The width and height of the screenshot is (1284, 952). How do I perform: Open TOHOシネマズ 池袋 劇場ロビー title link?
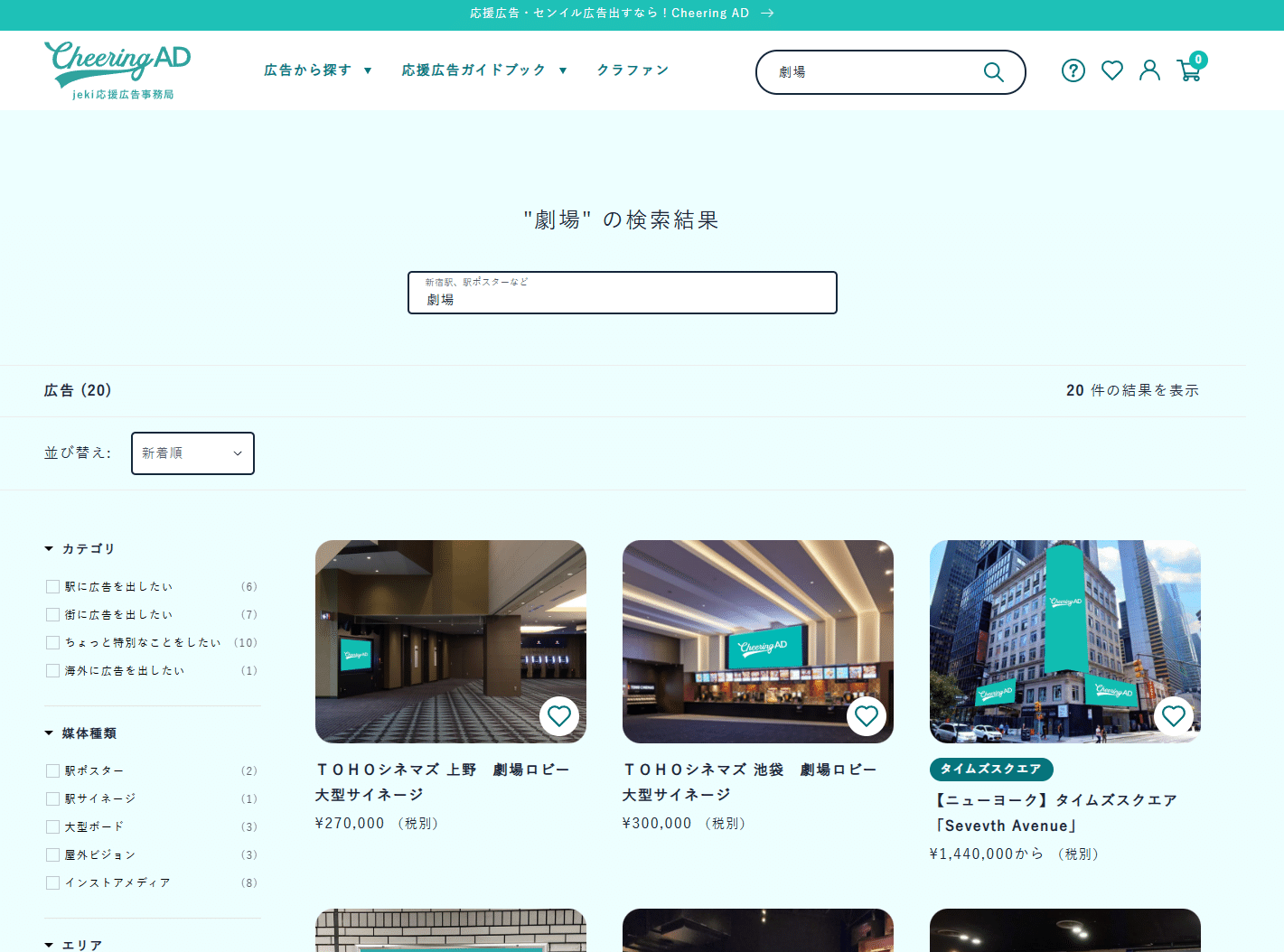click(749, 782)
